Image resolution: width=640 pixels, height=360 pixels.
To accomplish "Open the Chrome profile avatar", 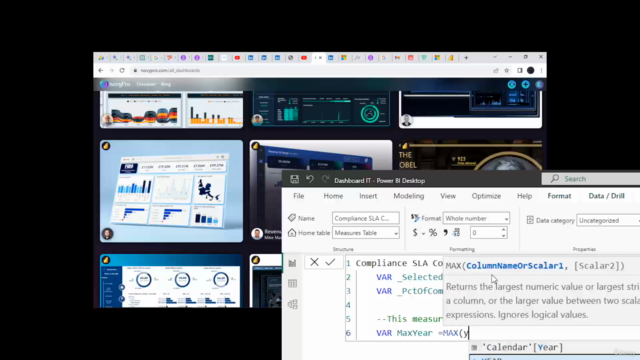I will pos(531,70).
